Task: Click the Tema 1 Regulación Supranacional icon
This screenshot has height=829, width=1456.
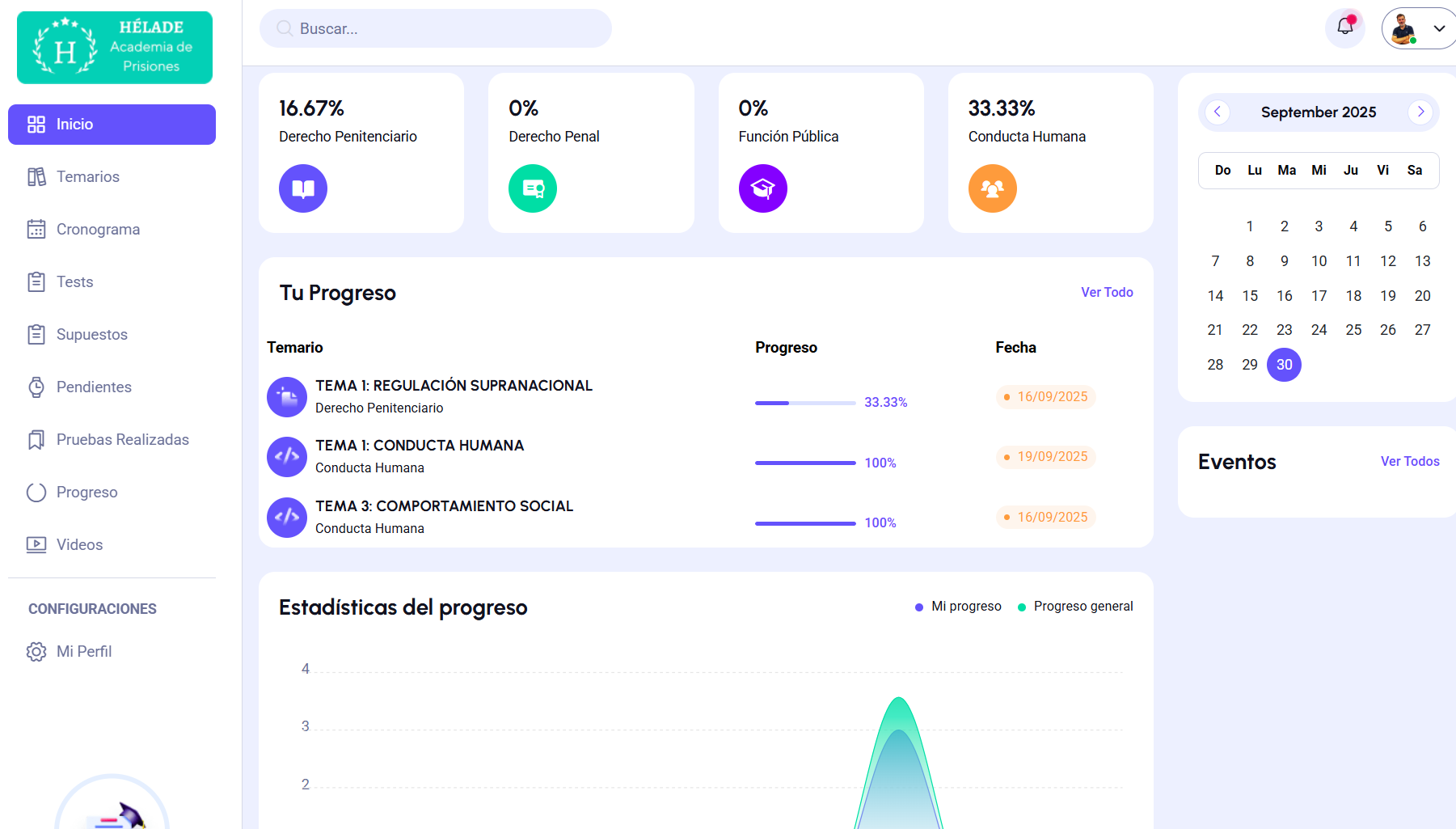Action: [x=287, y=397]
